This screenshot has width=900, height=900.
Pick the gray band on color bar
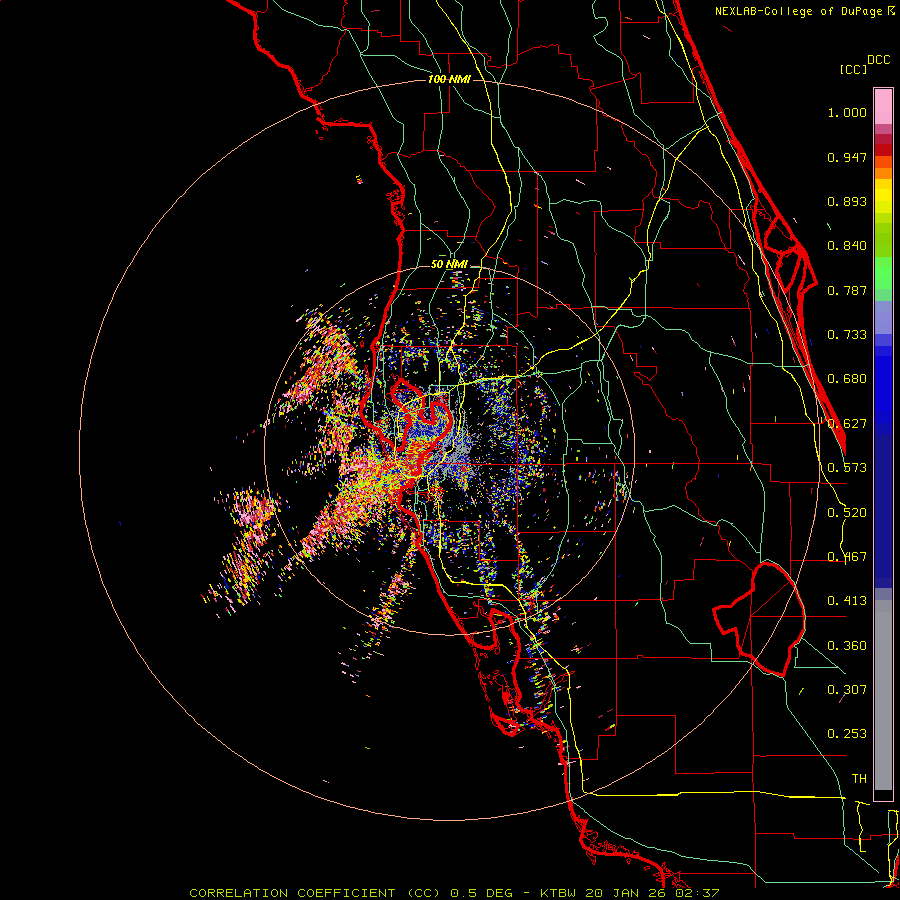tap(883, 695)
